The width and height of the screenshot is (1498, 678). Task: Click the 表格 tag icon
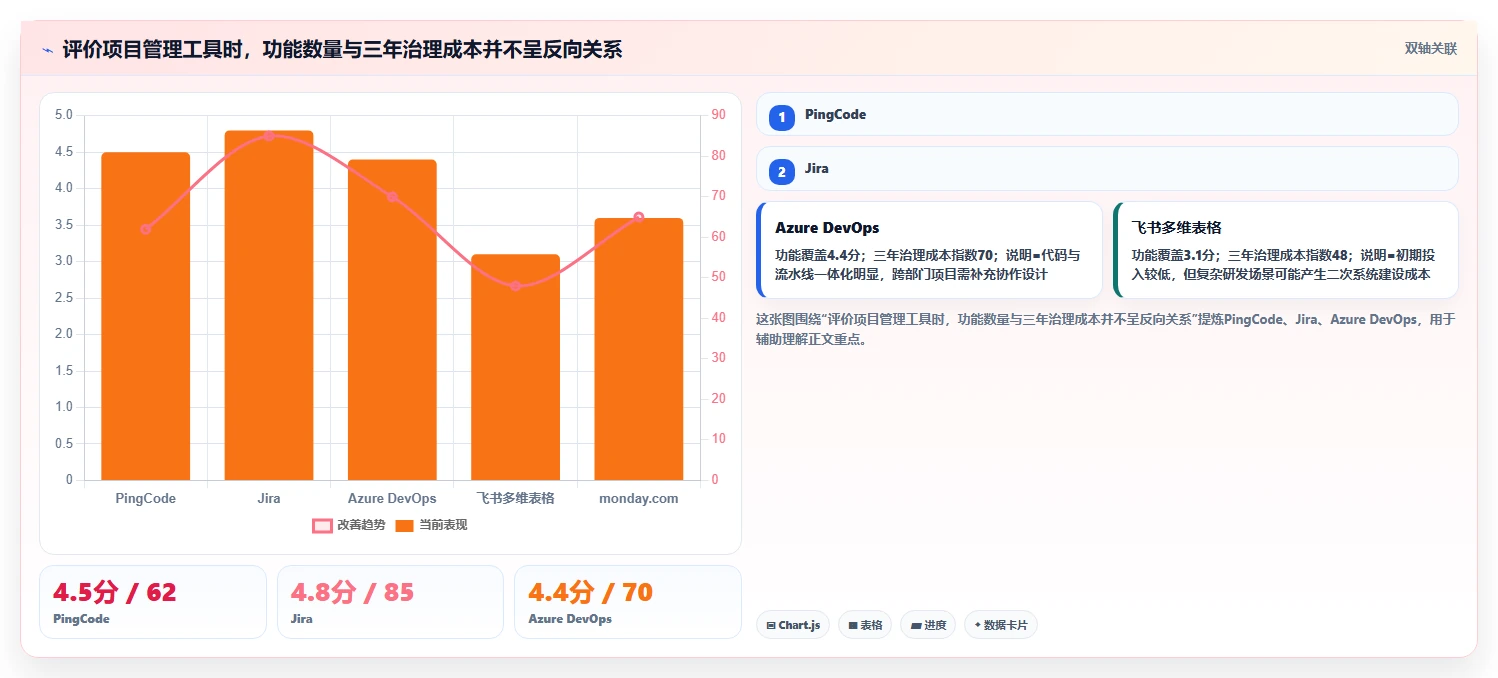(853, 626)
